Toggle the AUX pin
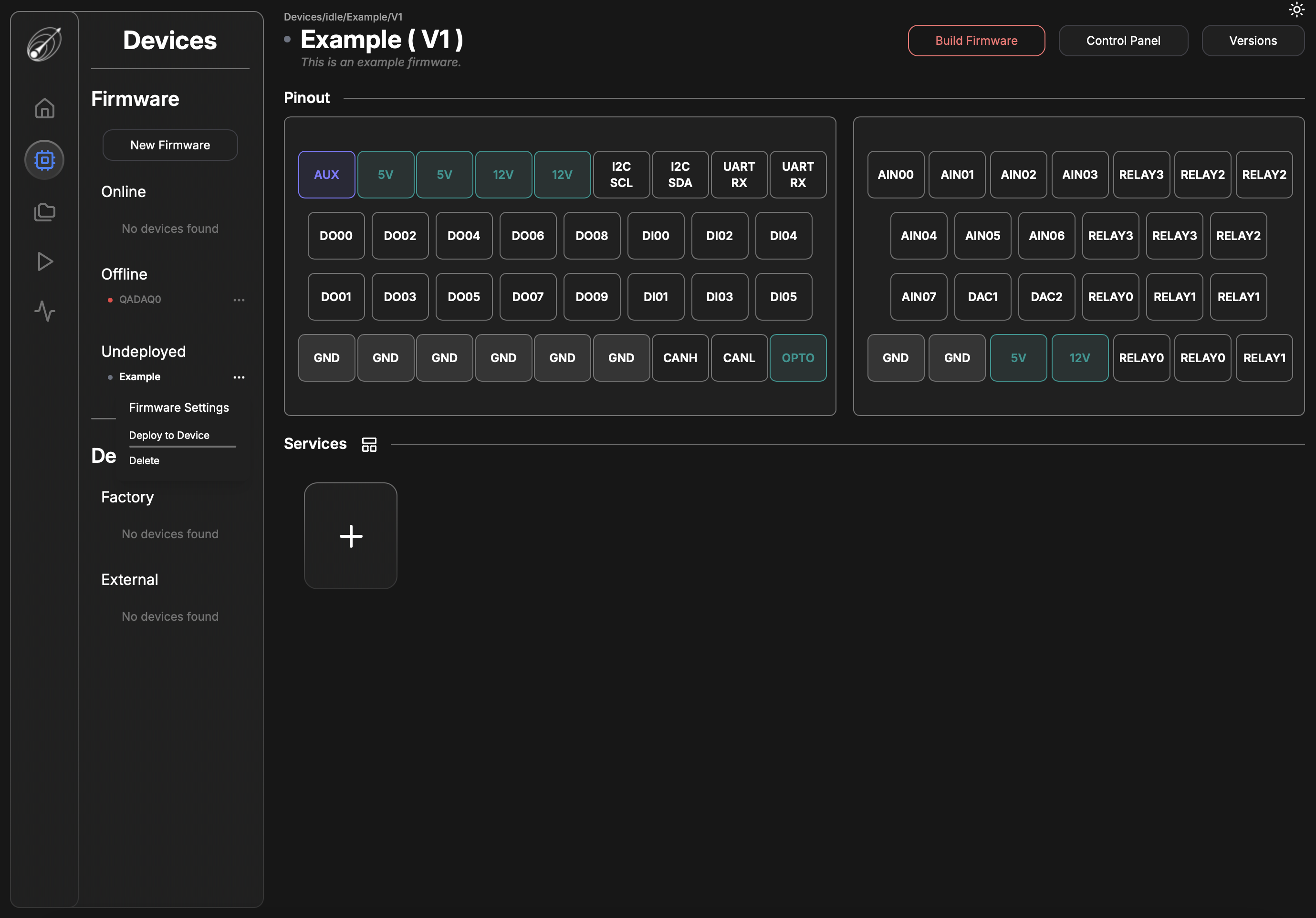1316x918 pixels. point(326,175)
